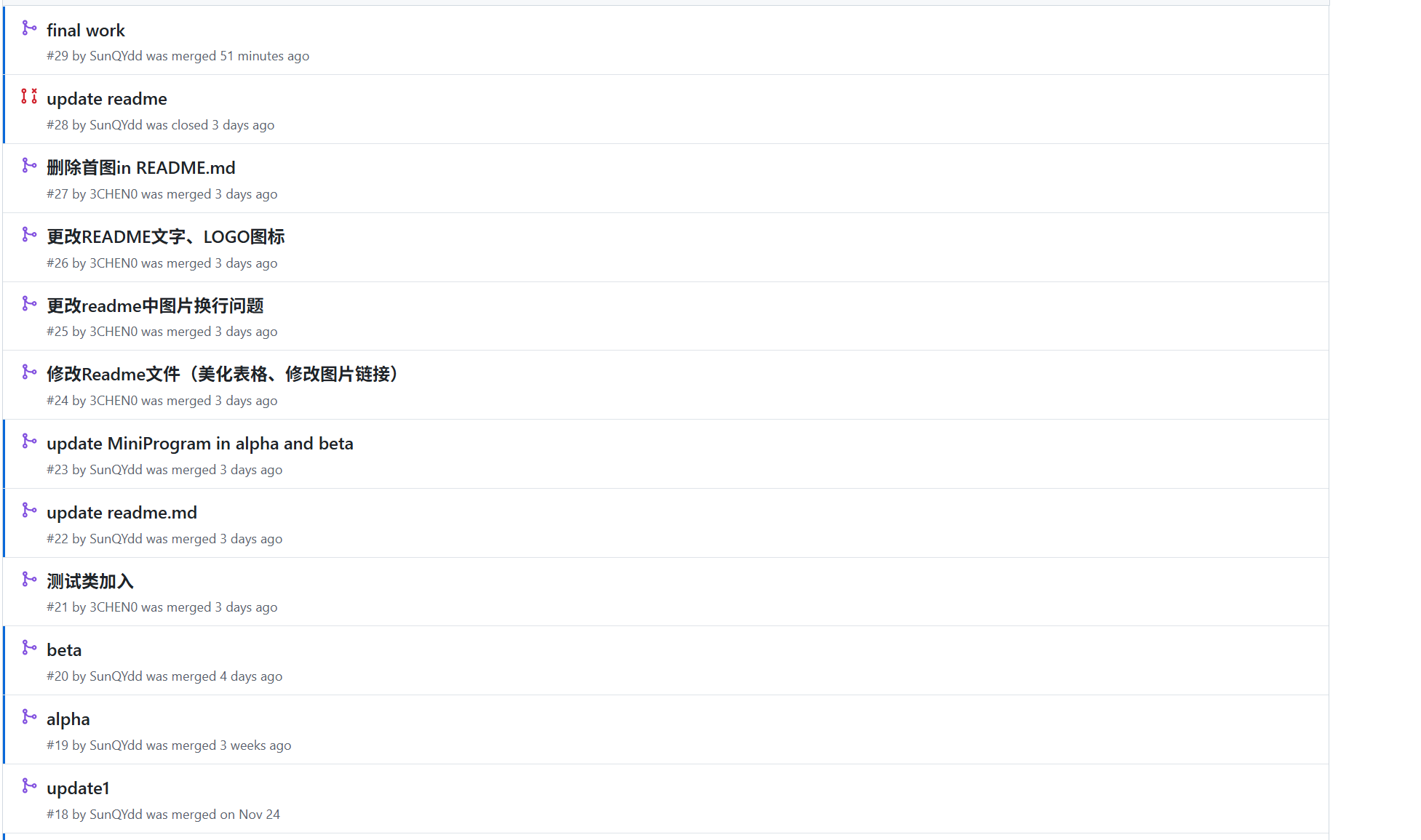Click author 3CHEN0 on pull request #27
Viewport: 1421px width, 840px height.
point(114,194)
